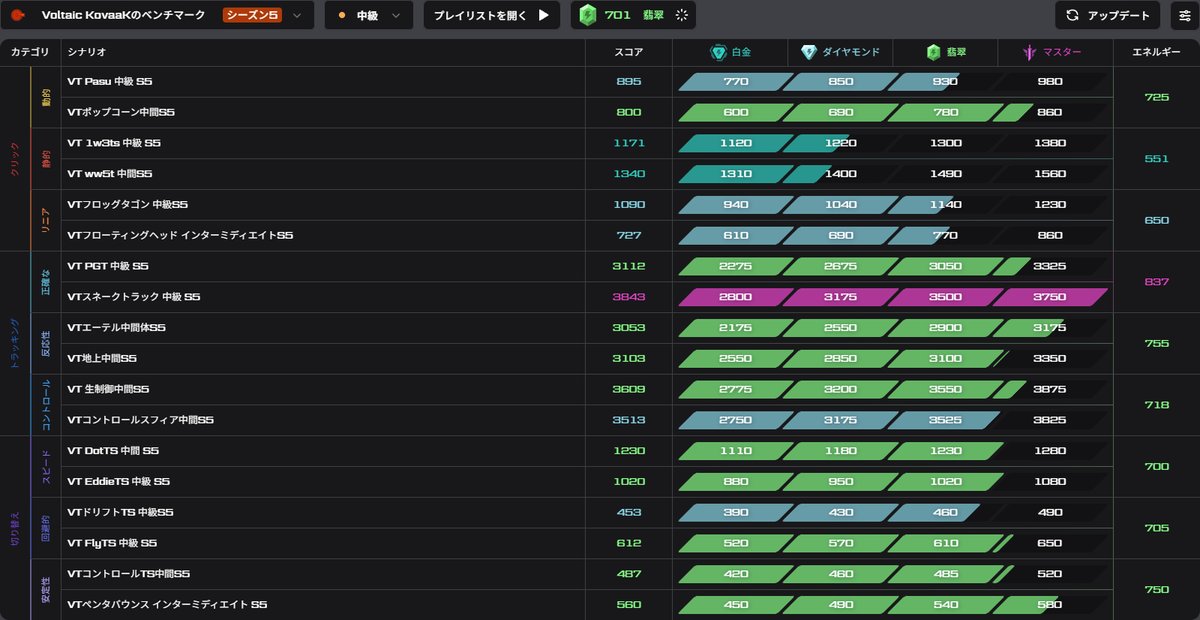This screenshot has height=620, width=1200.
Task: Select the VT PGT 中級 S5 scenario
Action: 107,266
